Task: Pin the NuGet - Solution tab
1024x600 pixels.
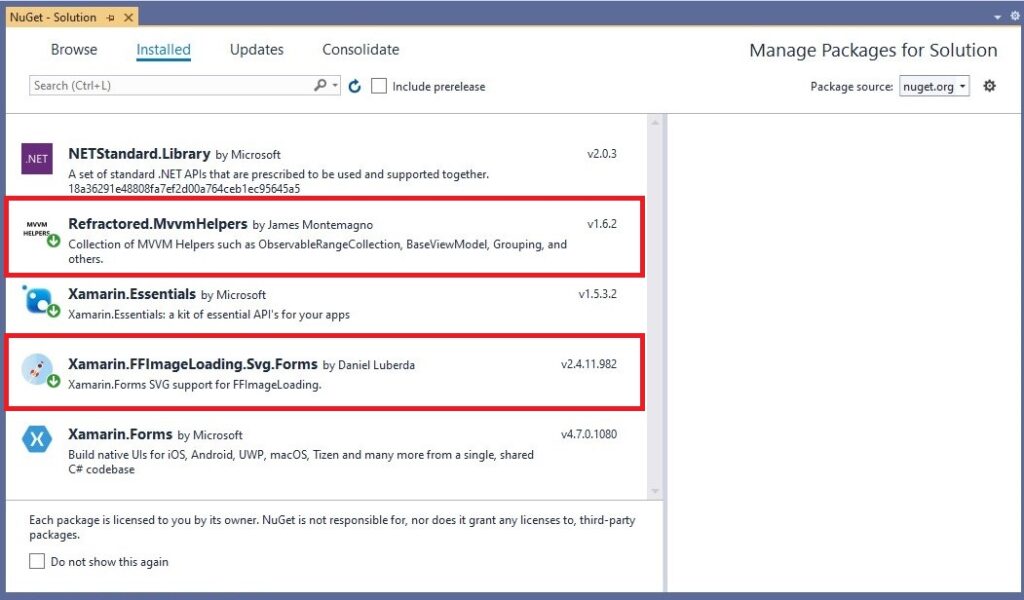Action: [111, 18]
